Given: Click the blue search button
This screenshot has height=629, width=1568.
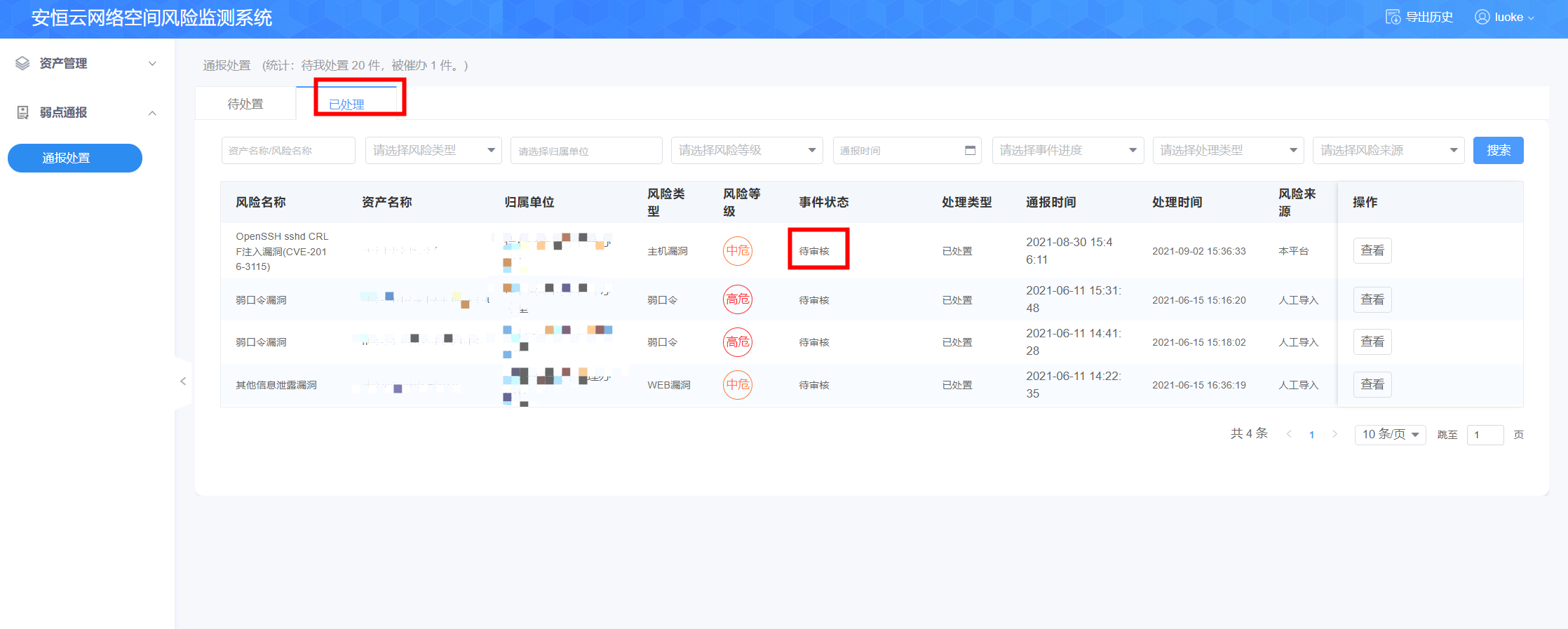Looking at the screenshot, I should click(x=1498, y=150).
